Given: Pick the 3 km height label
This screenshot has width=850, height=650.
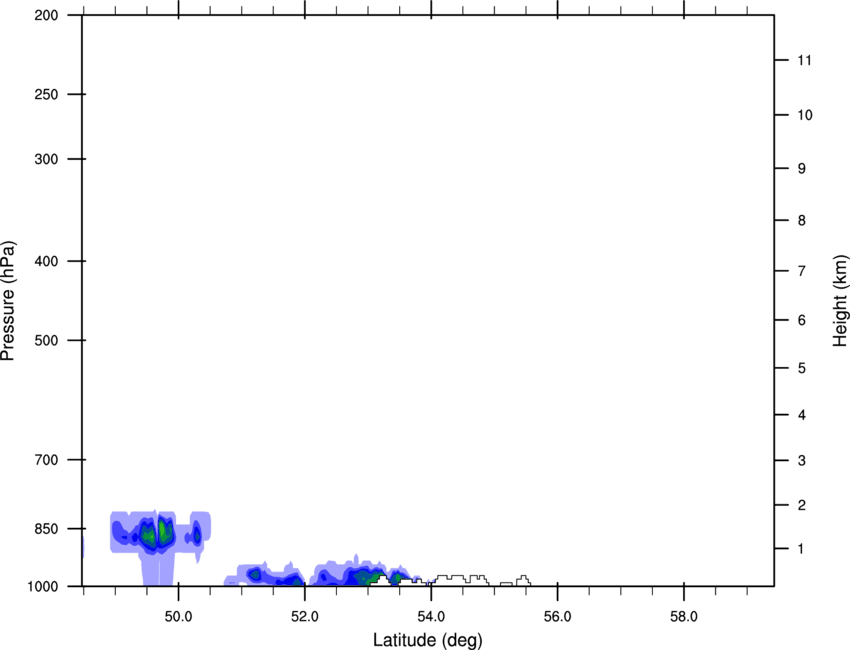Looking at the screenshot, I should pos(801,460).
